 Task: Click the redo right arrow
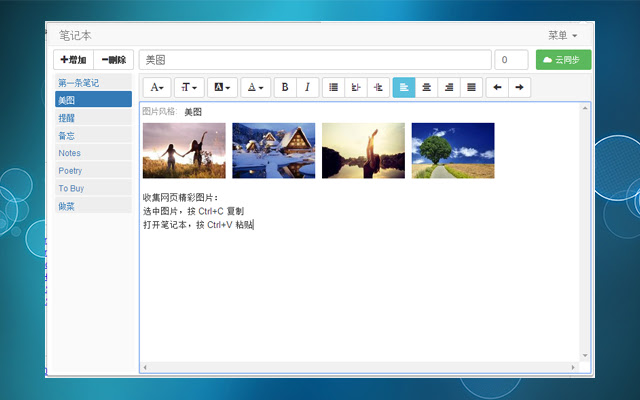click(x=520, y=87)
